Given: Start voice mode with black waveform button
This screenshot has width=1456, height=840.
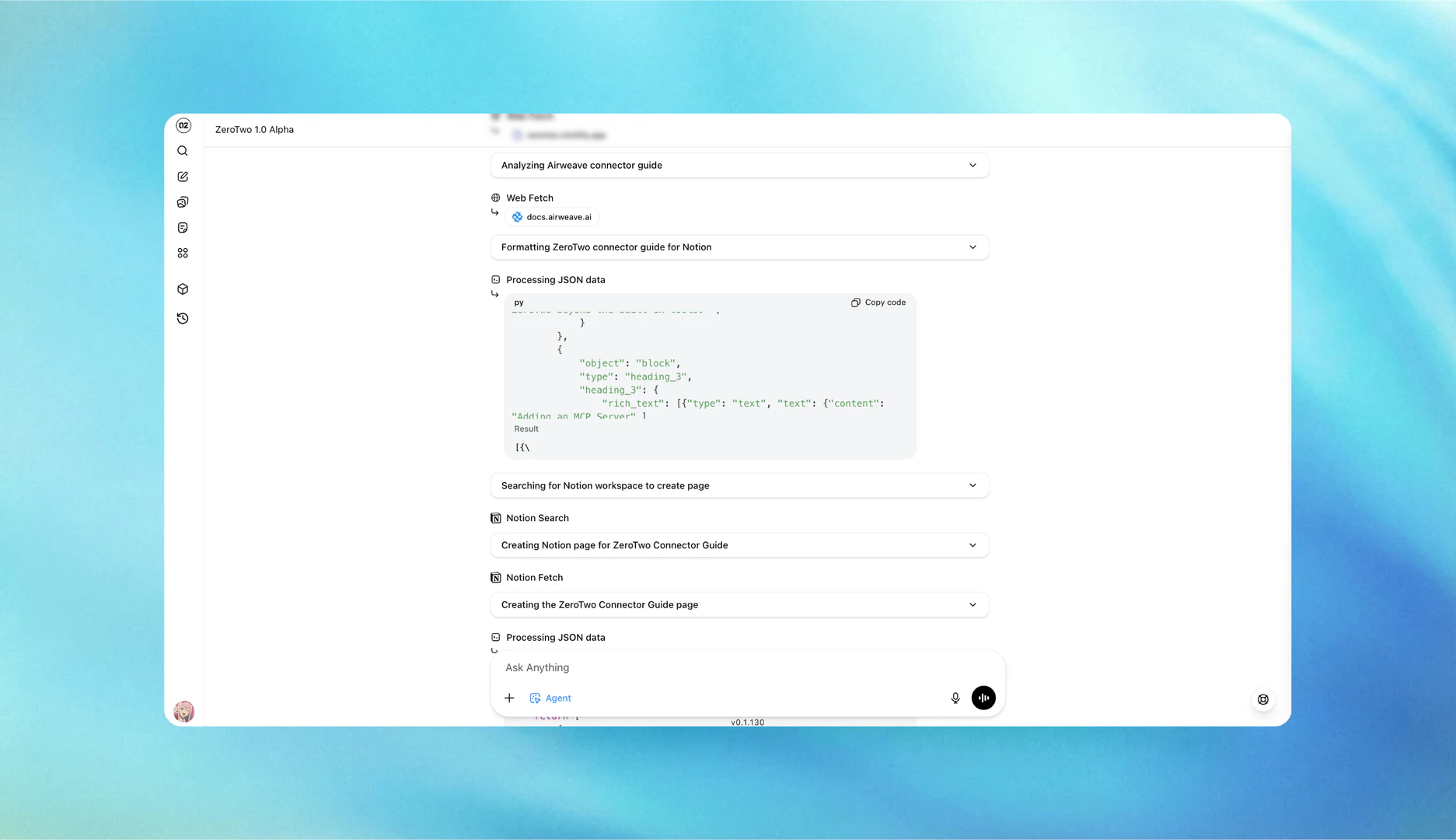Looking at the screenshot, I should coord(983,698).
